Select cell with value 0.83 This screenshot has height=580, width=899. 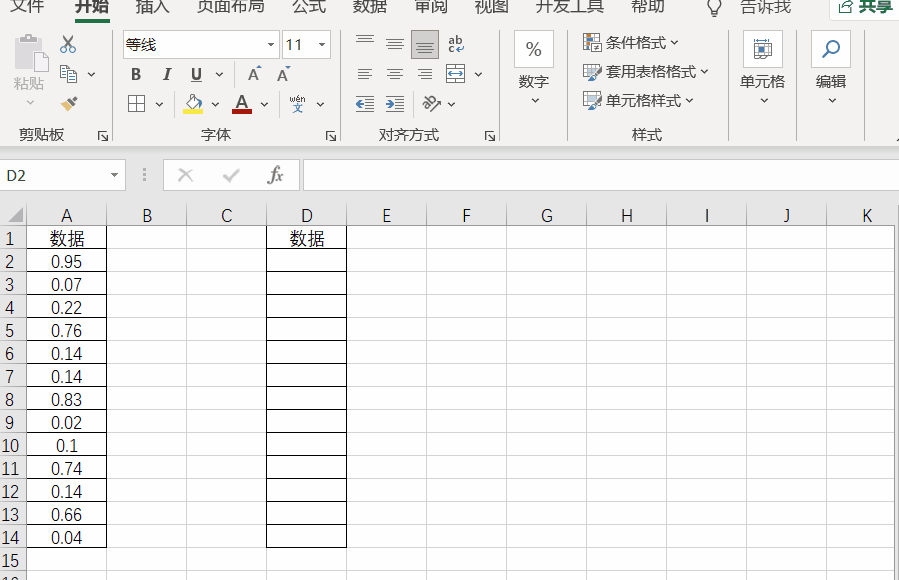point(67,399)
